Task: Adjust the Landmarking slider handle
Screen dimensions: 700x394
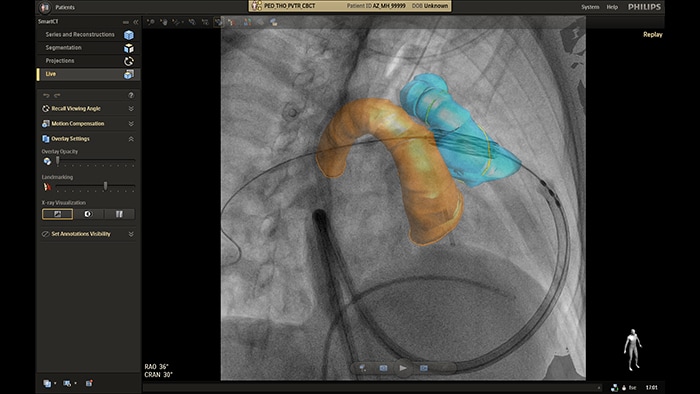Action: (x=105, y=186)
